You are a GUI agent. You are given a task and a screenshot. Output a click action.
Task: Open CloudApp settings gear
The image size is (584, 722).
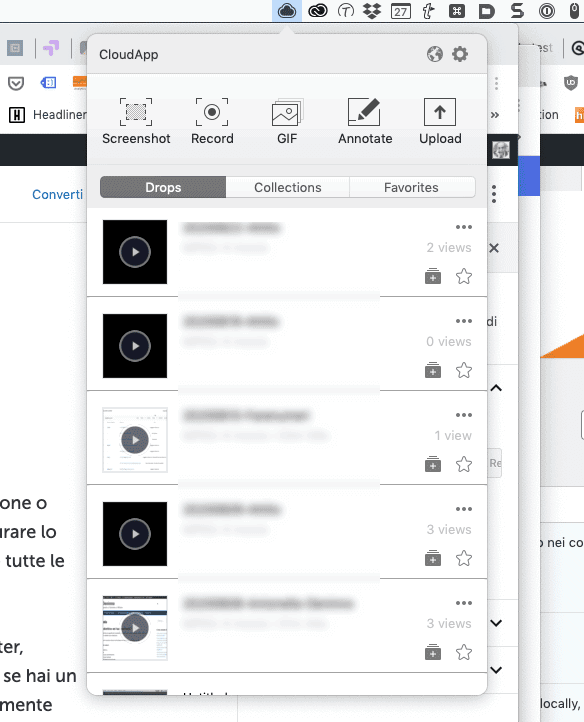pos(460,54)
